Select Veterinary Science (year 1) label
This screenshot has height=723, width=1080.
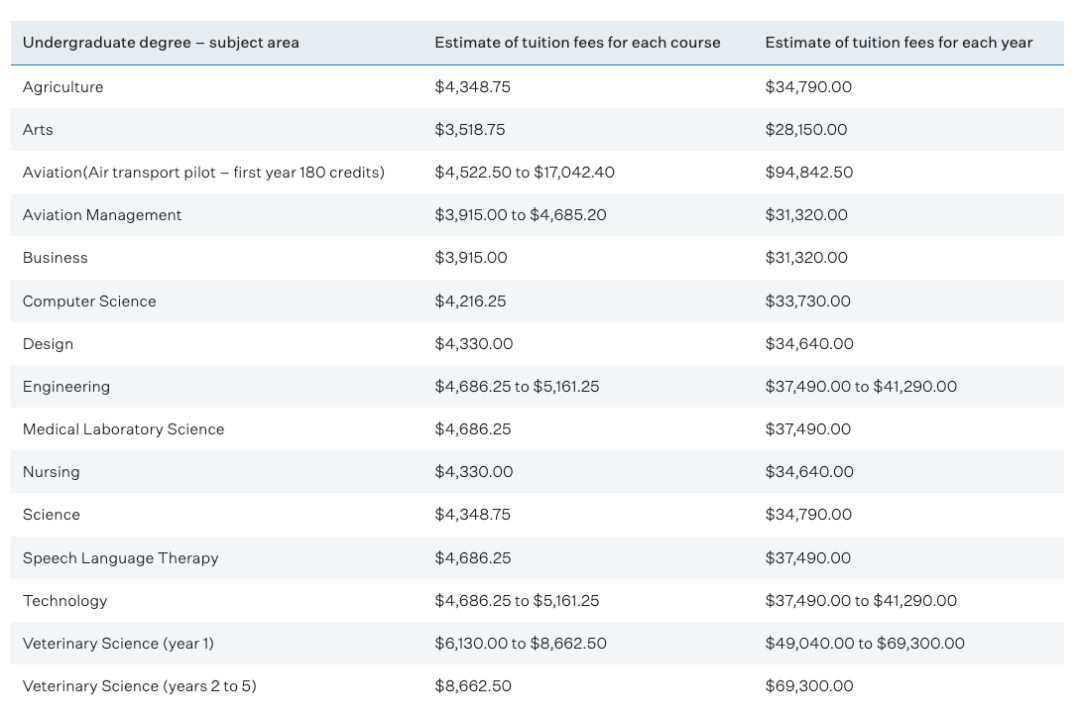118,644
